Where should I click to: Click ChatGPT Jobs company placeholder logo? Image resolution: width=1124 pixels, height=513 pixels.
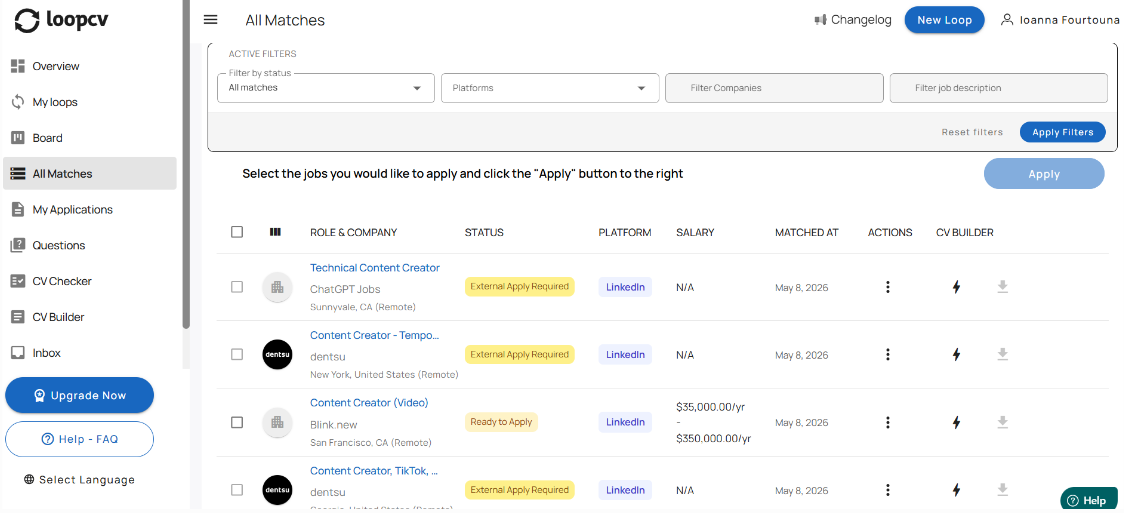(277, 287)
